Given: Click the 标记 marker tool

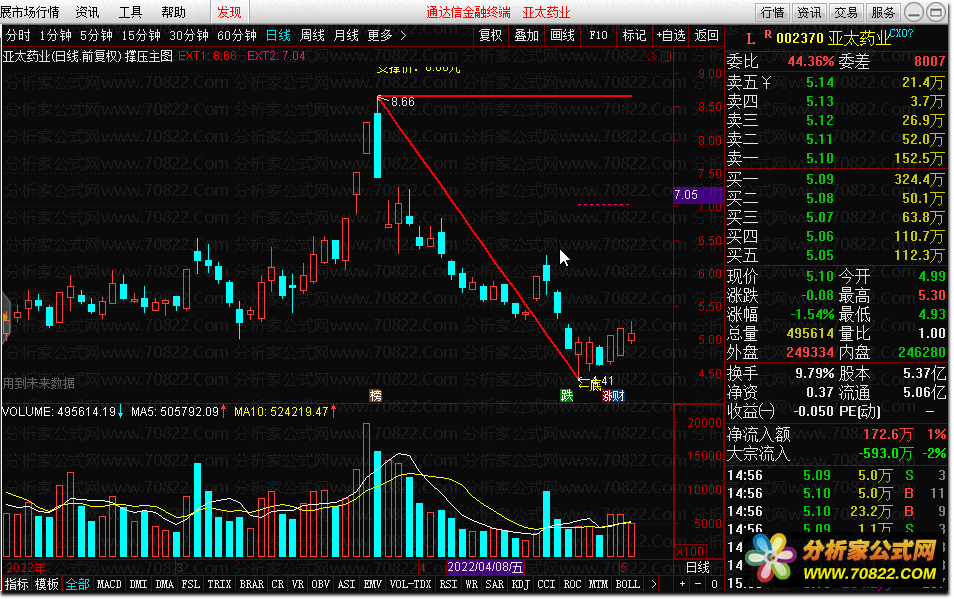Looking at the screenshot, I should (634, 36).
